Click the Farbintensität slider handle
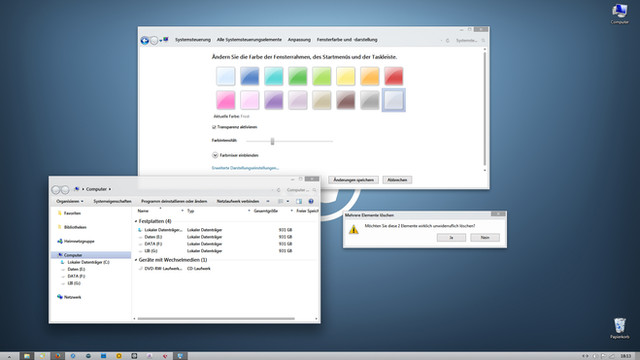640x360 pixels. point(272,141)
